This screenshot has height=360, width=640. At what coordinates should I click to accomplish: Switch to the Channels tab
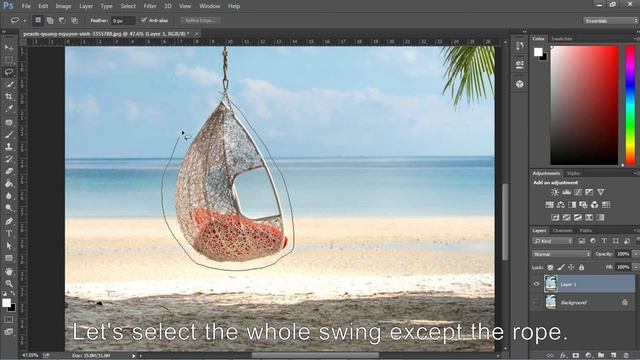(x=562, y=231)
